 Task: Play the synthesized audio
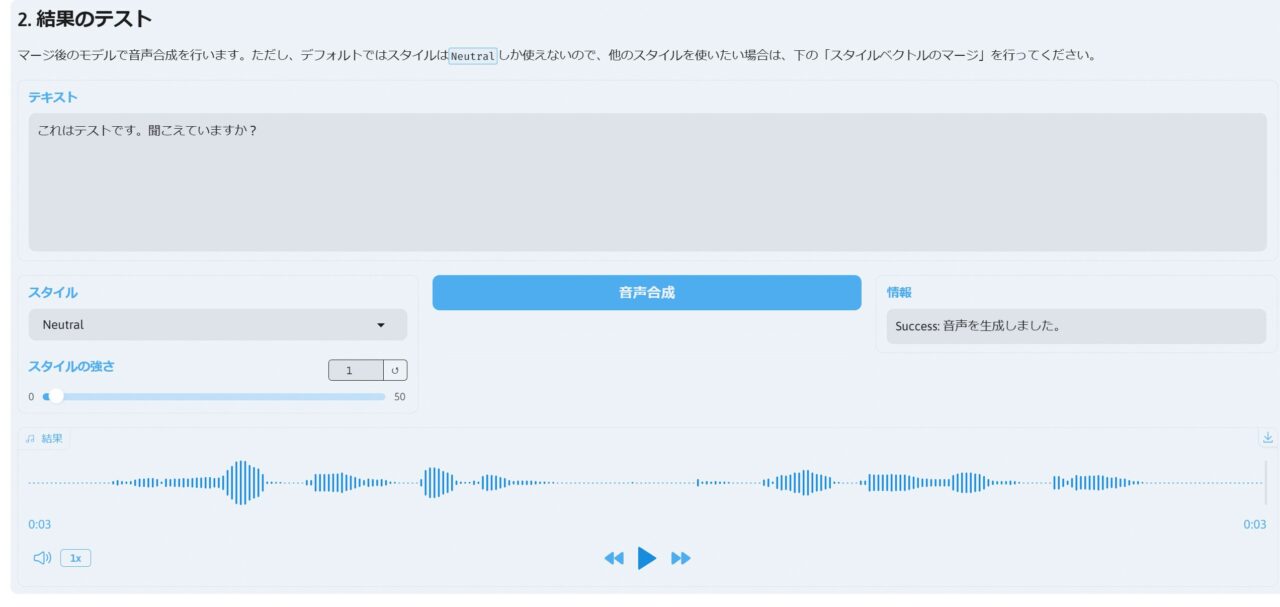647,558
